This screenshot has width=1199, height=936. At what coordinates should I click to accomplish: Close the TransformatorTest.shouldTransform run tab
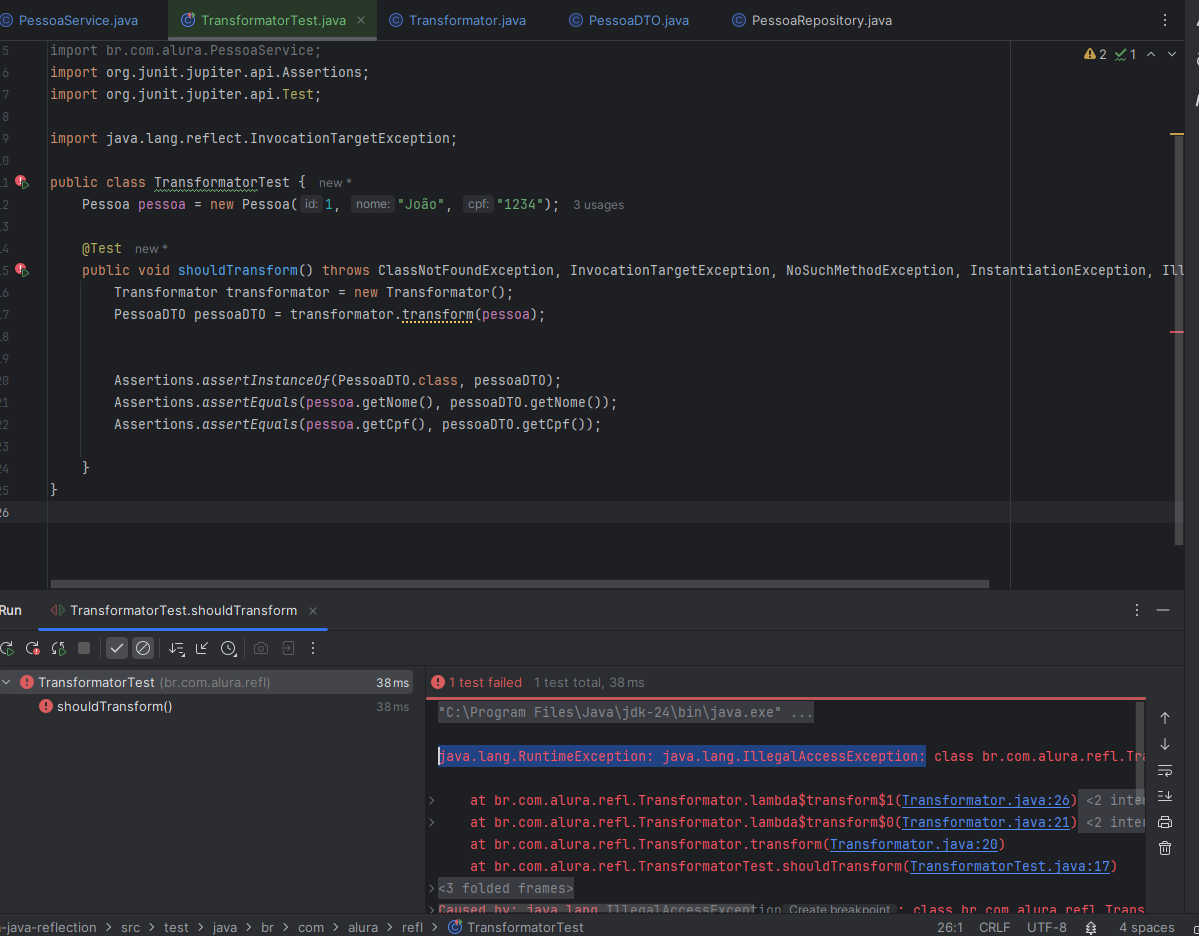pyautogui.click(x=313, y=611)
